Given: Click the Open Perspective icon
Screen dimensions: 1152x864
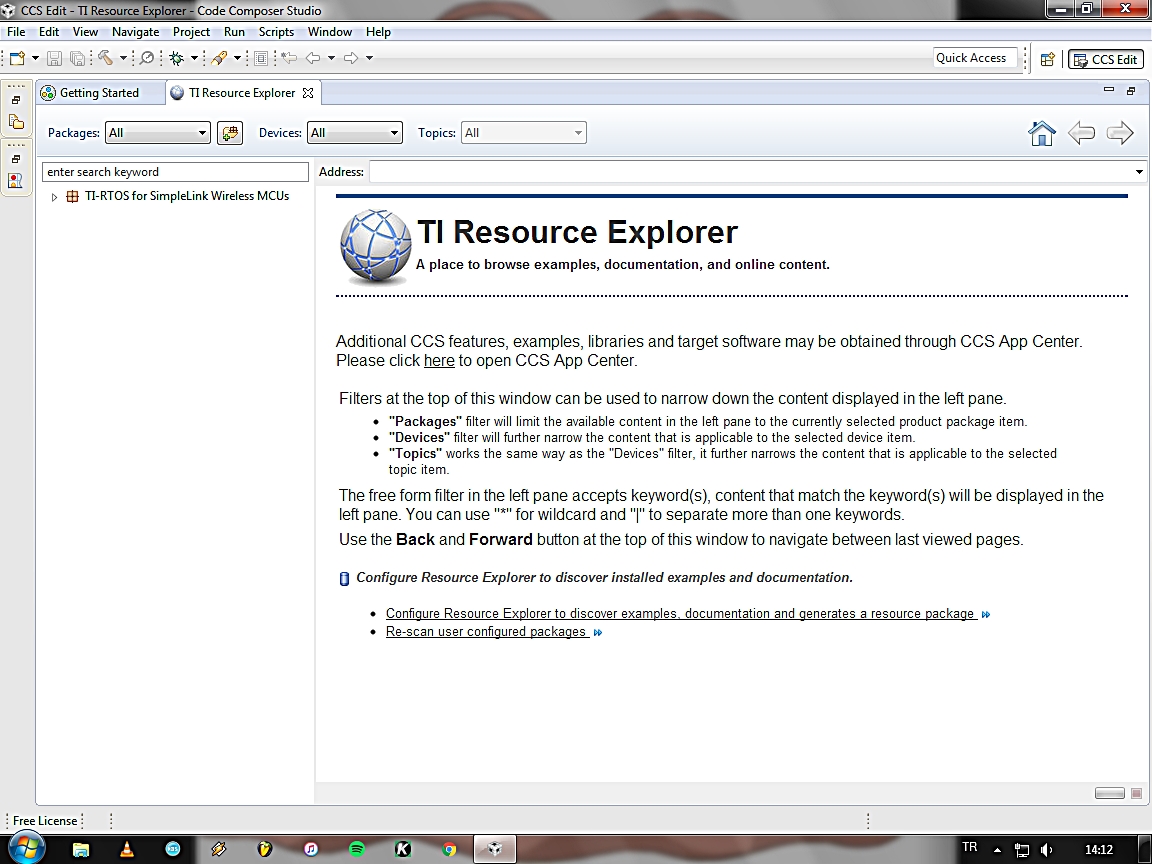Looking at the screenshot, I should tap(1048, 59).
